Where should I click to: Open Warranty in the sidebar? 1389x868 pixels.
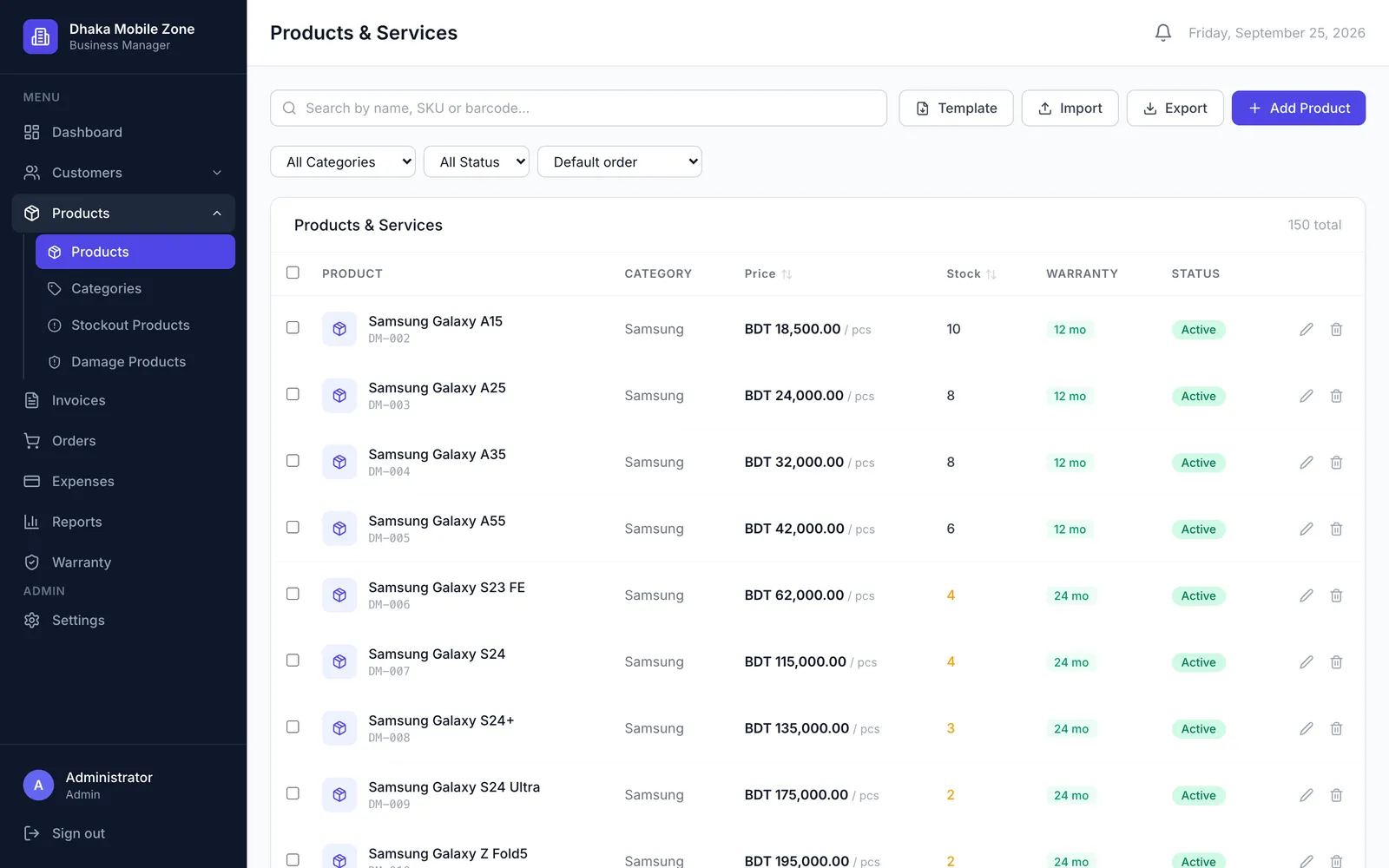(x=123, y=562)
